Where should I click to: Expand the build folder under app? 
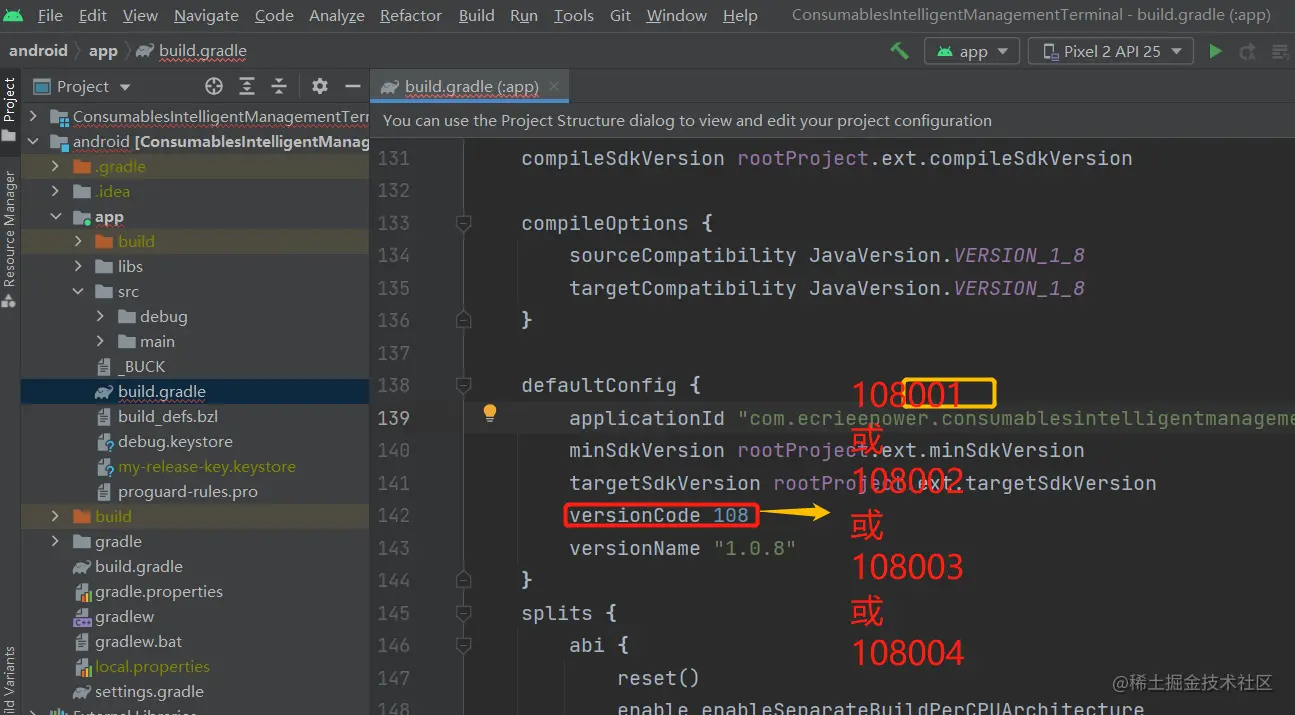[x=79, y=242]
